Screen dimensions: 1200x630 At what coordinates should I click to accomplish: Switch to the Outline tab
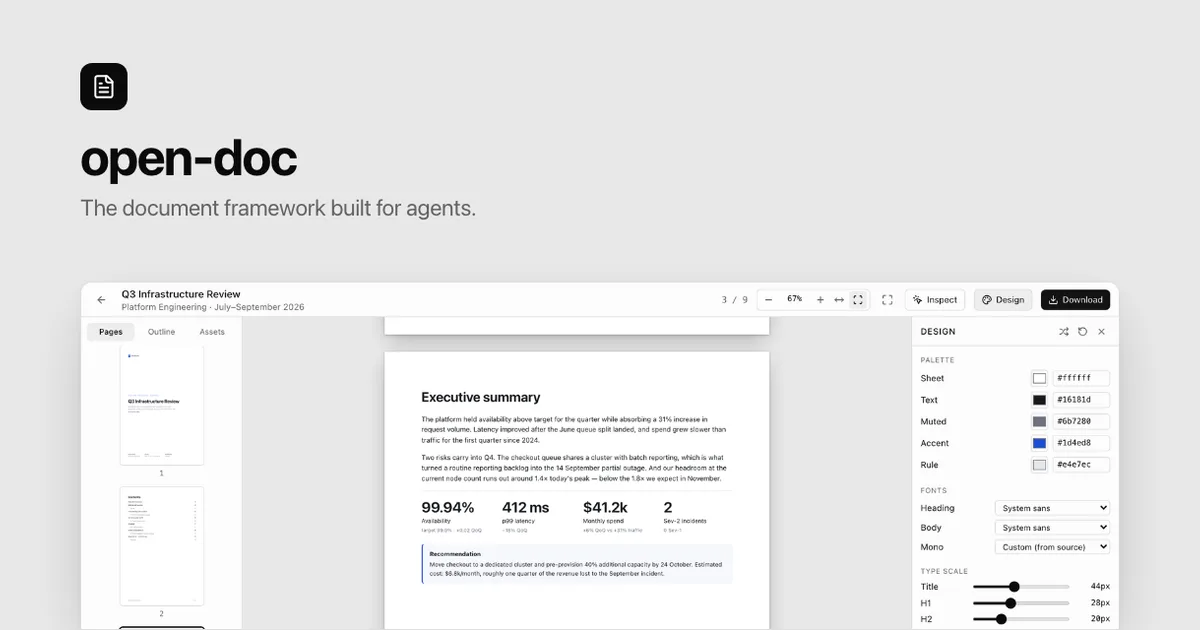pos(161,332)
